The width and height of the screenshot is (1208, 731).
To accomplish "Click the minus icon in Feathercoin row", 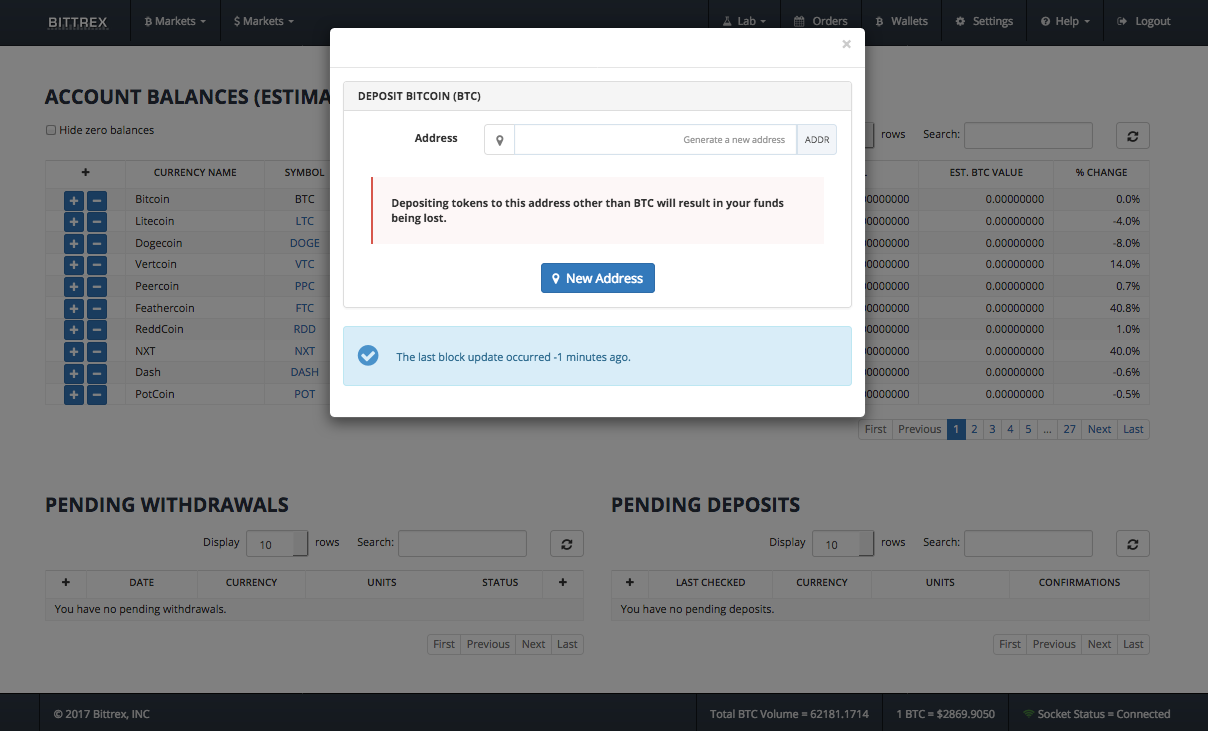I will pos(97,308).
